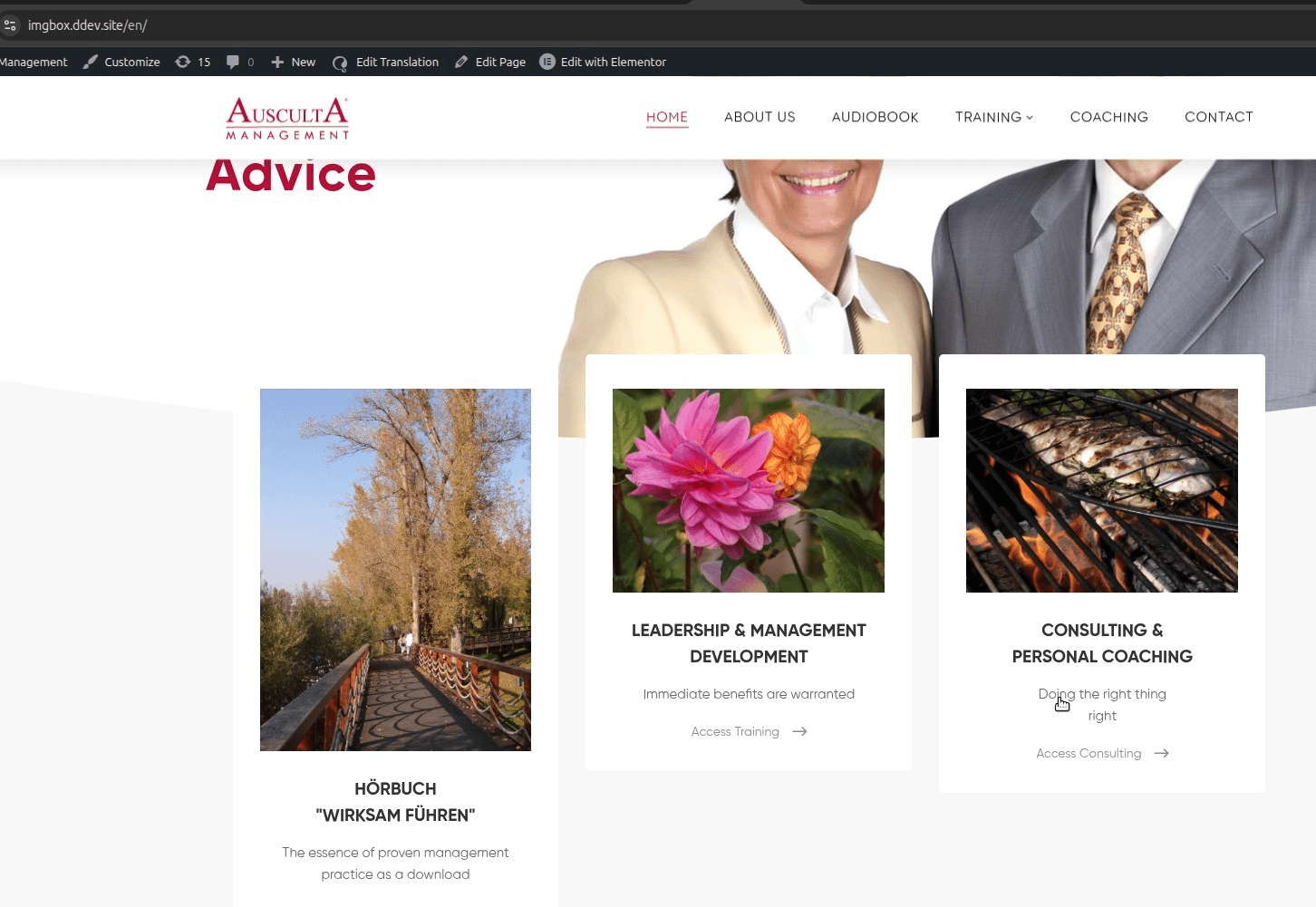Open the comments bubble icon

coord(233,62)
